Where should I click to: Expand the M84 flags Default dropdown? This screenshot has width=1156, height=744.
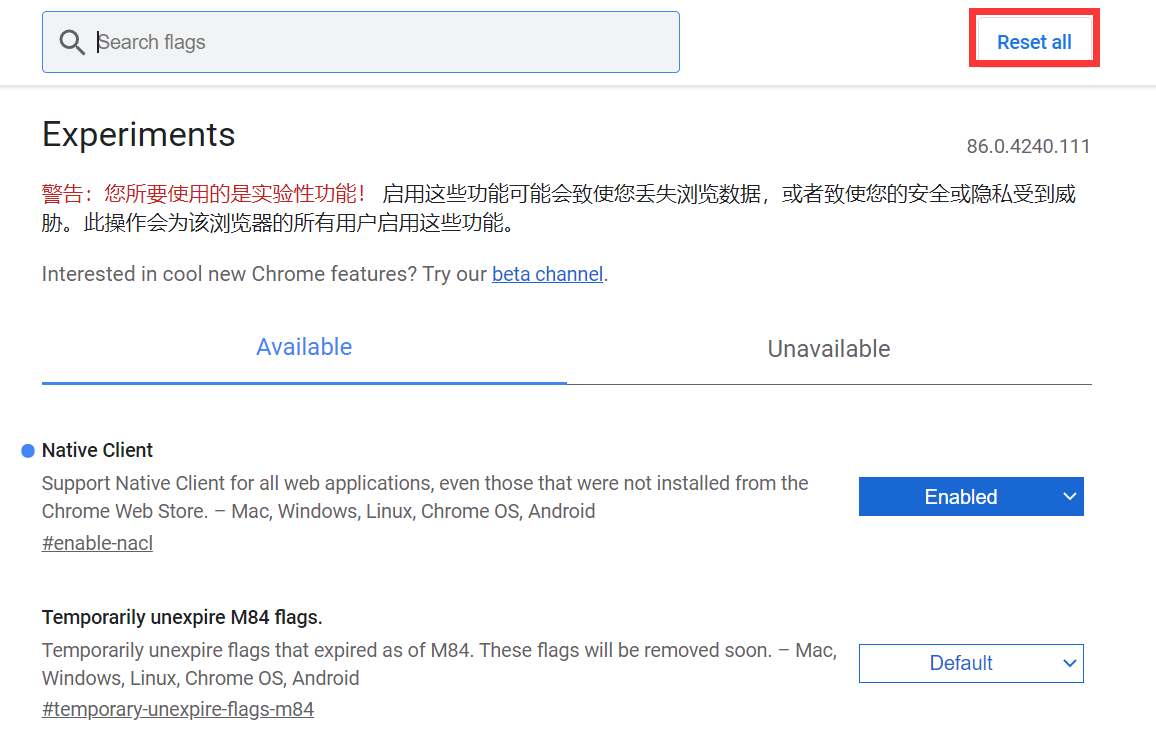960,663
